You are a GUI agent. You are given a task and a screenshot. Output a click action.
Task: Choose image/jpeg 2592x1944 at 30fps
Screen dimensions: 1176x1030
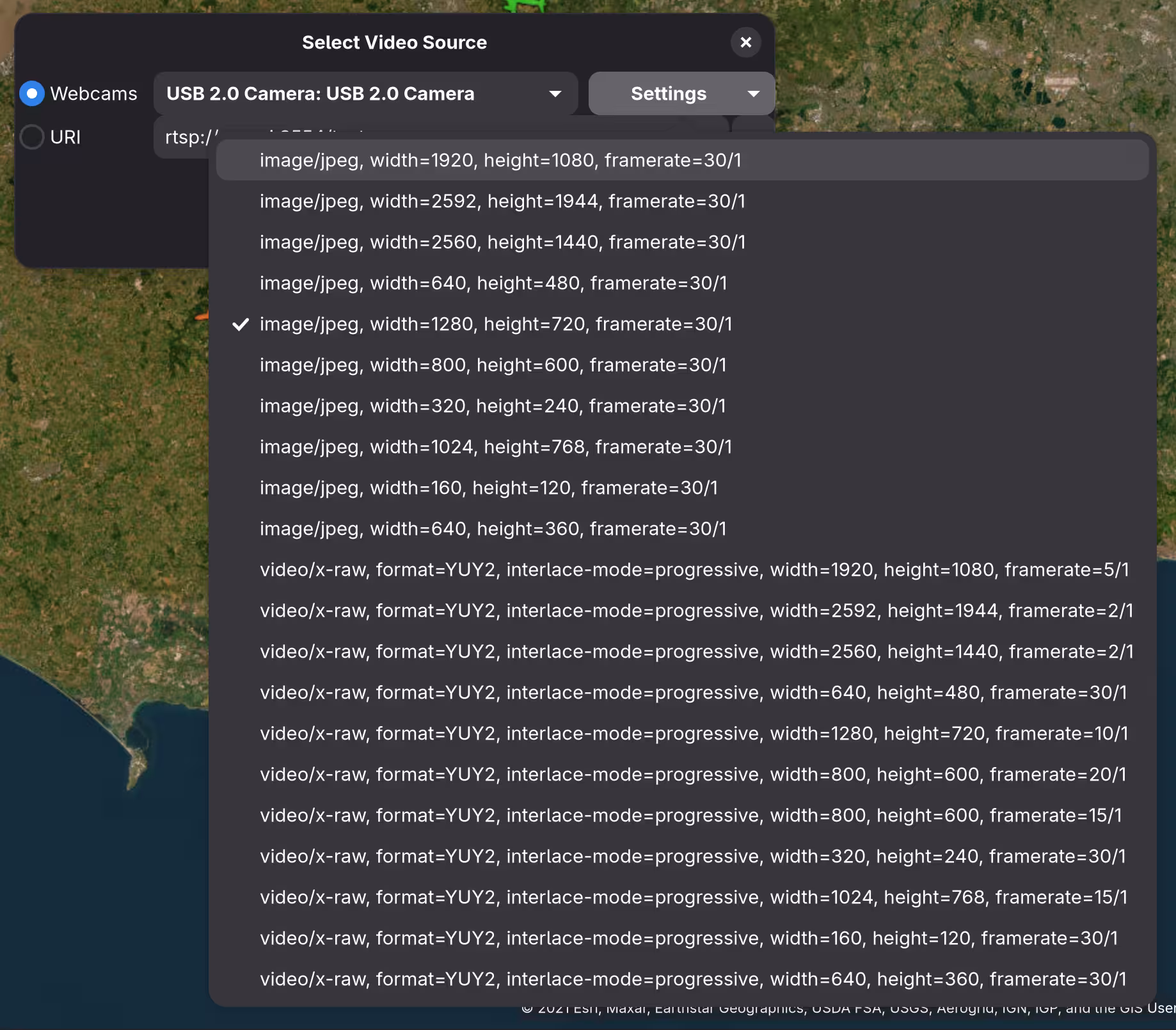point(502,201)
